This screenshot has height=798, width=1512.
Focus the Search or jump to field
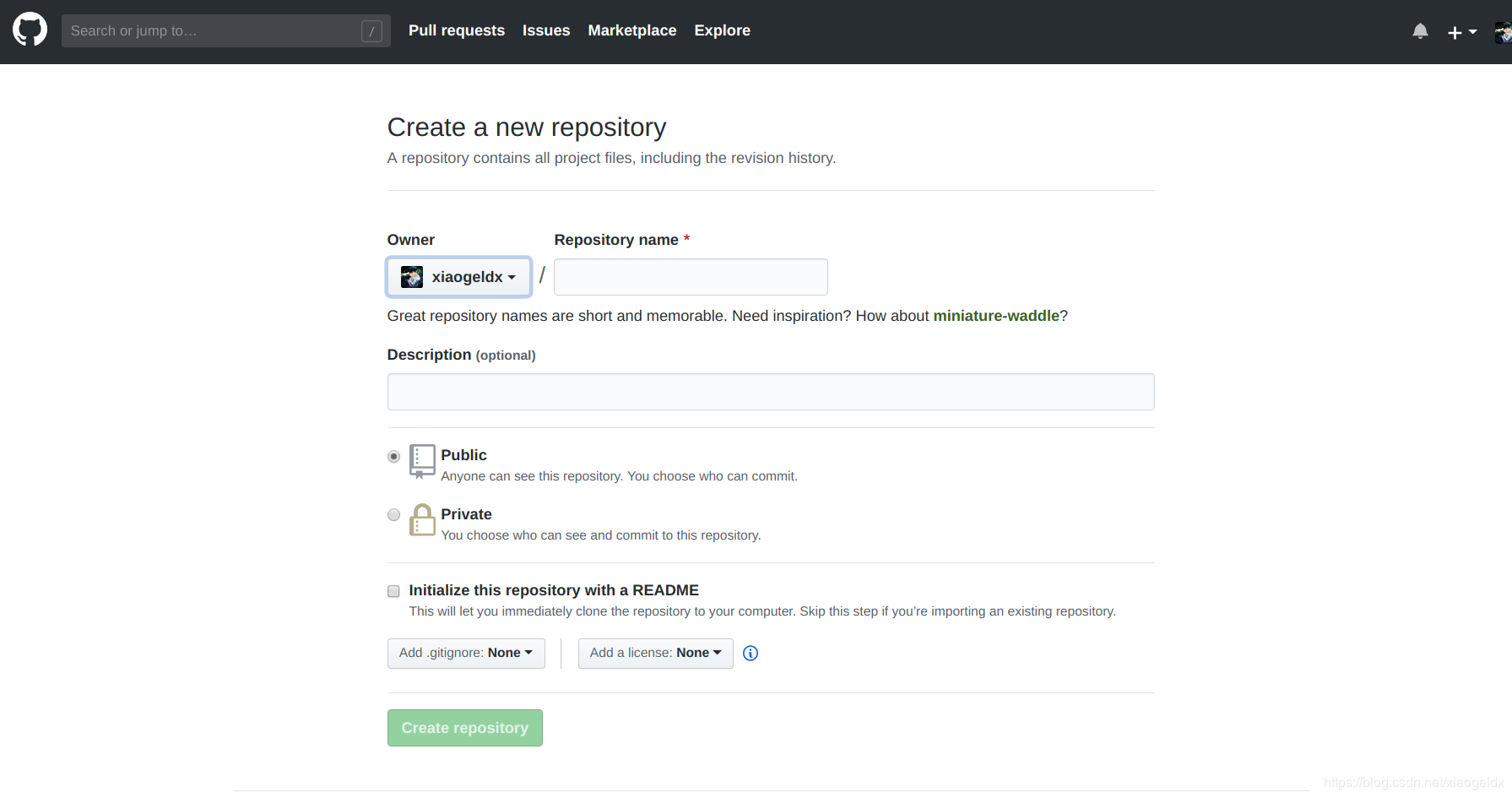click(225, 30)
